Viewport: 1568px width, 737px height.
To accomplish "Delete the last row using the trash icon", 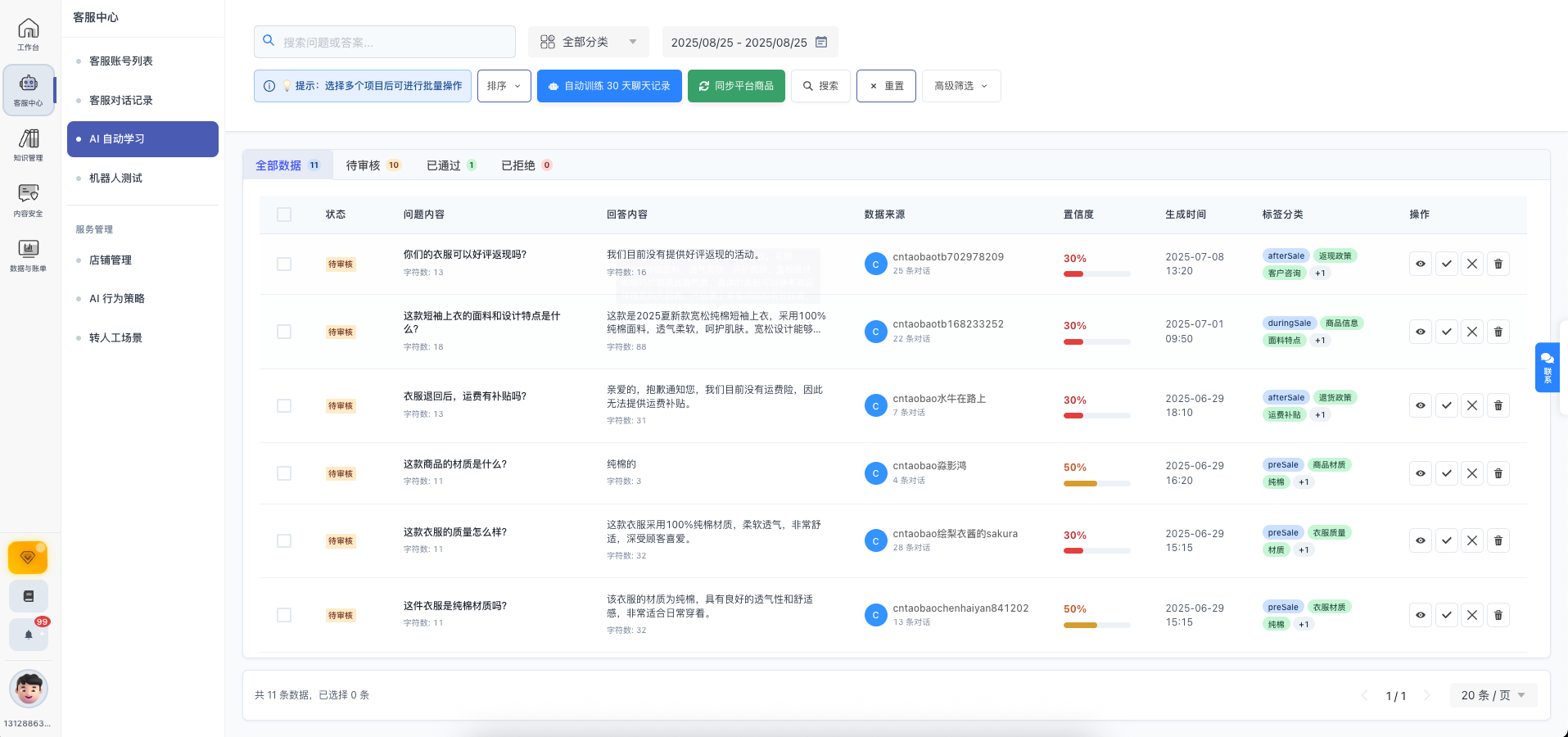I will pos(1498,615).
